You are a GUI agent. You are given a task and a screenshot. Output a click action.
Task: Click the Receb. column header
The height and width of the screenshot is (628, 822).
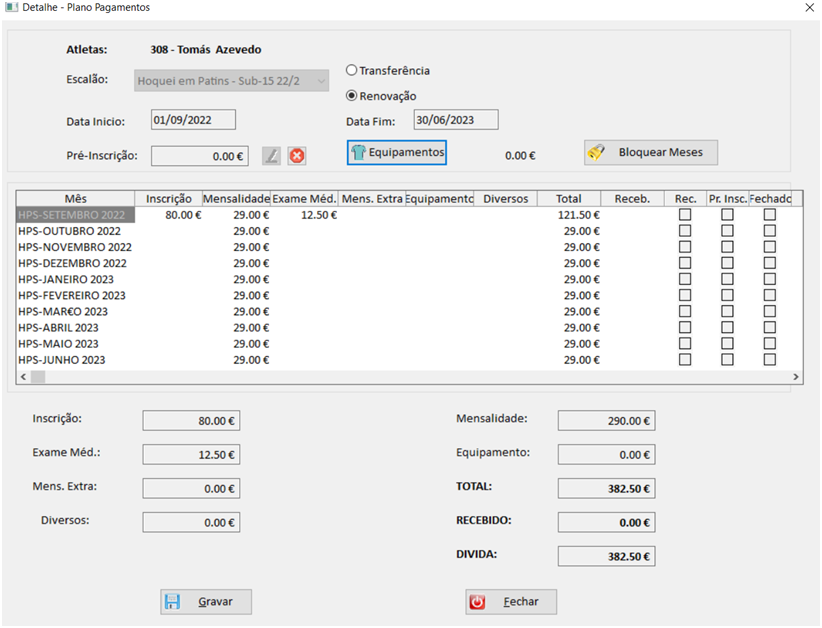[632, 199]
